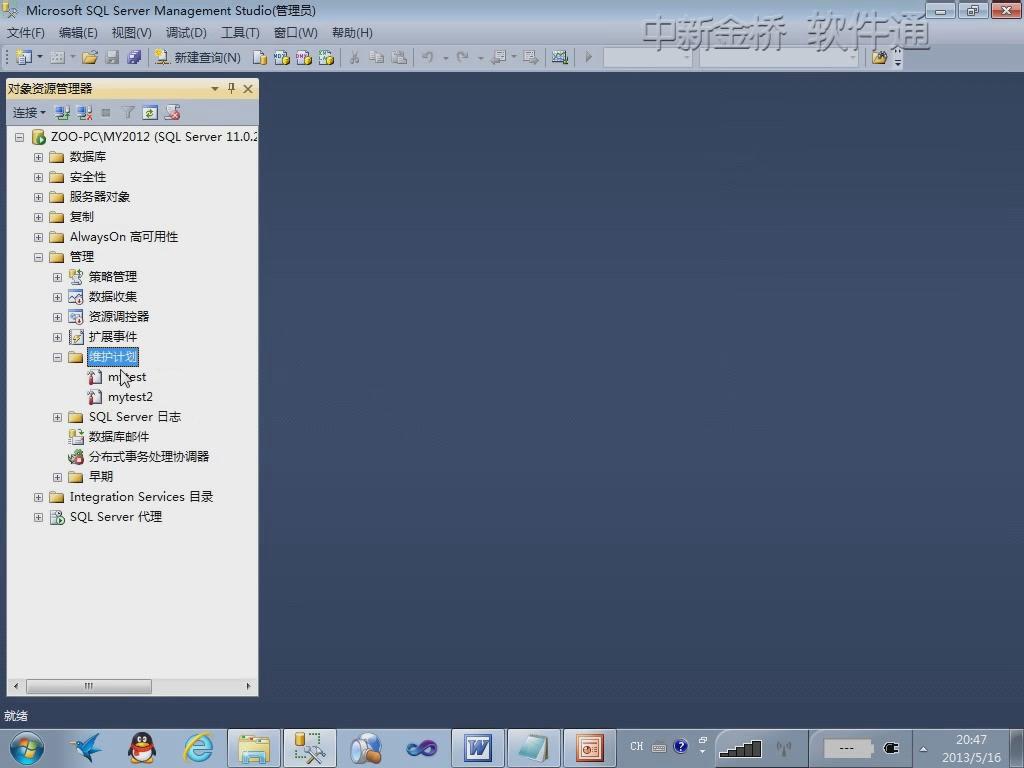Screen dimensions: 1024x768
Task: Expand the 安全性 folder
Action: (x=39, y=177)
